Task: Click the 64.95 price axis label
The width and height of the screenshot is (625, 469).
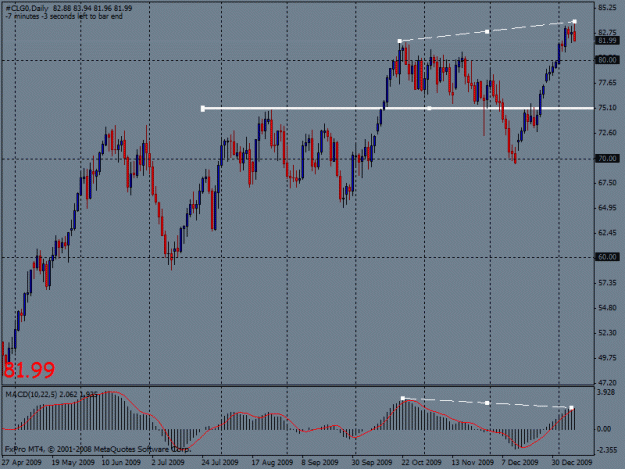Action: coord(607,208)
